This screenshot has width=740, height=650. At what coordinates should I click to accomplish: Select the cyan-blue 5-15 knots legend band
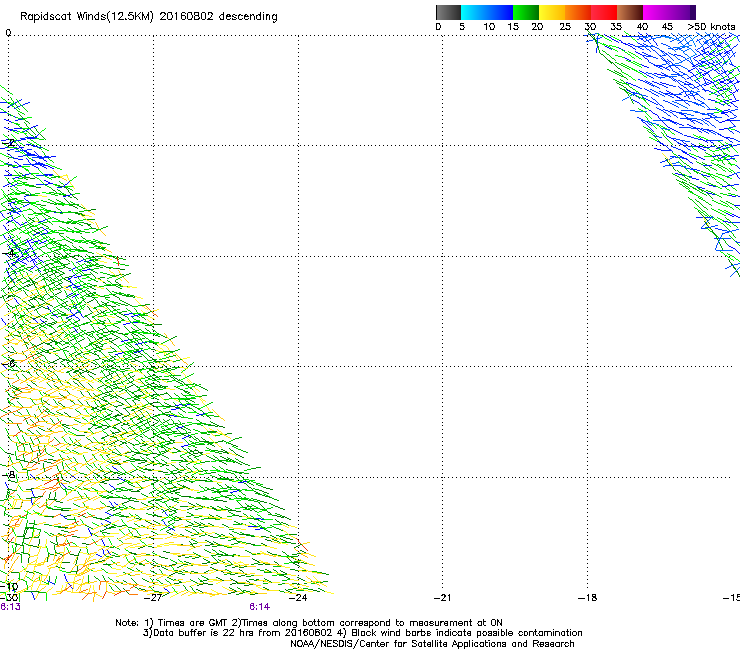pos(487,12)
